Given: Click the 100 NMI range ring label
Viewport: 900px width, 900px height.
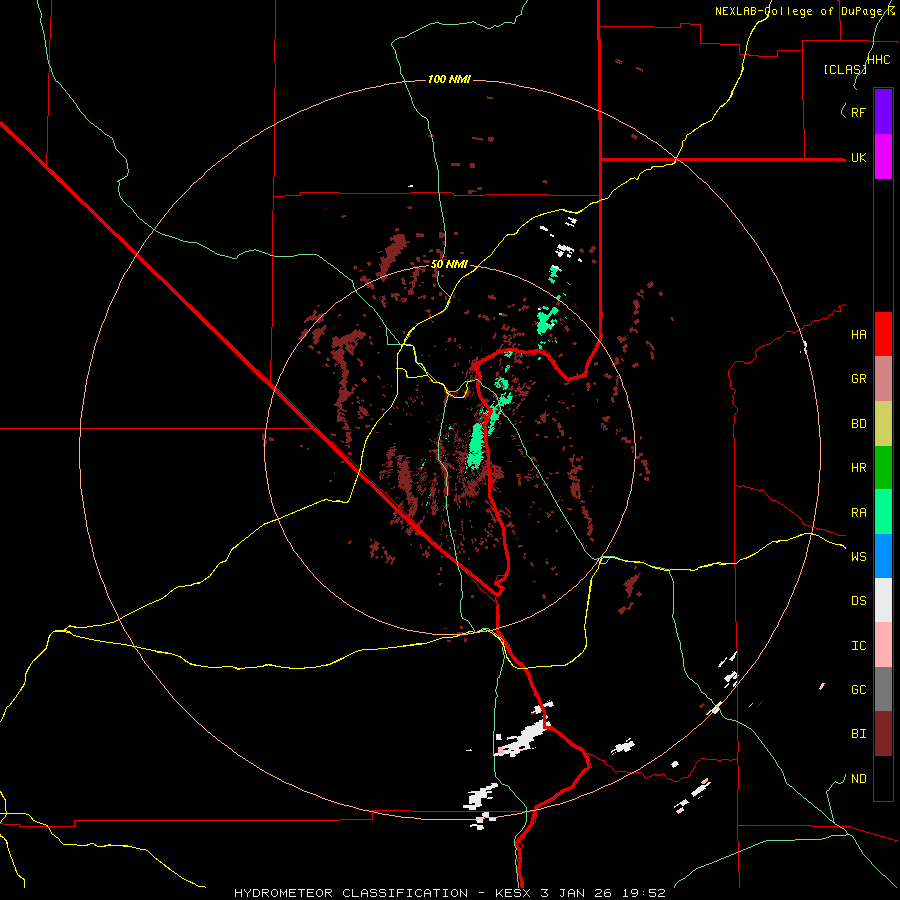Looking at the screenshot, I should pos(449,79).
